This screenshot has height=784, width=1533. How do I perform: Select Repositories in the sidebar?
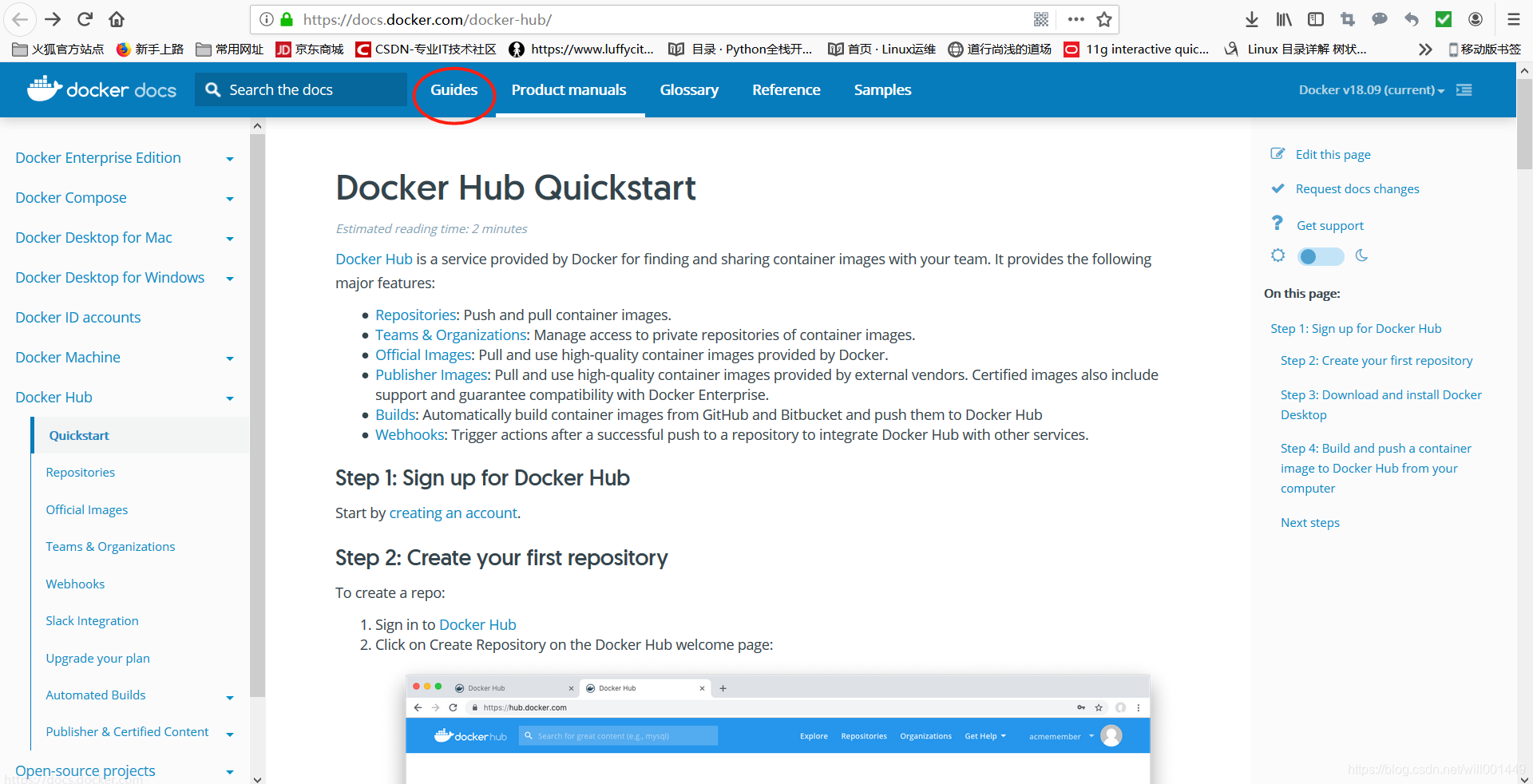click(x=80, y=473)
